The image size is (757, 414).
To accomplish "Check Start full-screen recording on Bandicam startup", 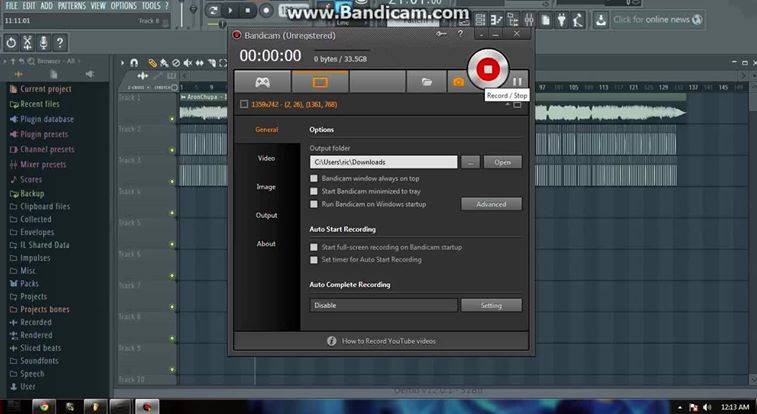I will (x=314, y=247).
